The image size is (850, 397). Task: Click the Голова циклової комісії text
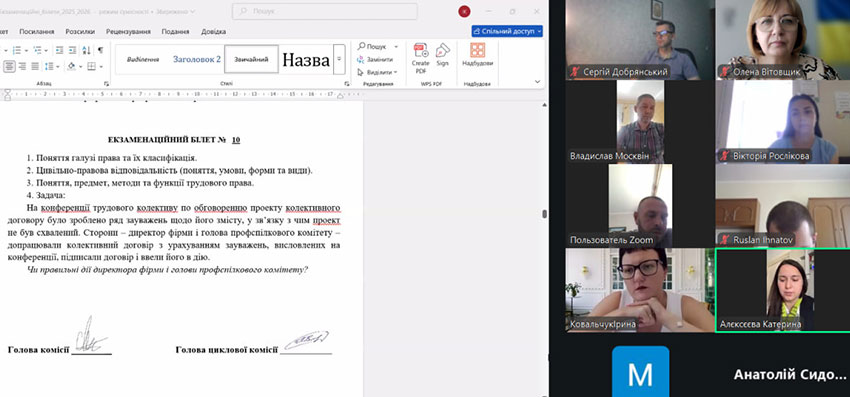pyautogui.click(x=227, y=350)
